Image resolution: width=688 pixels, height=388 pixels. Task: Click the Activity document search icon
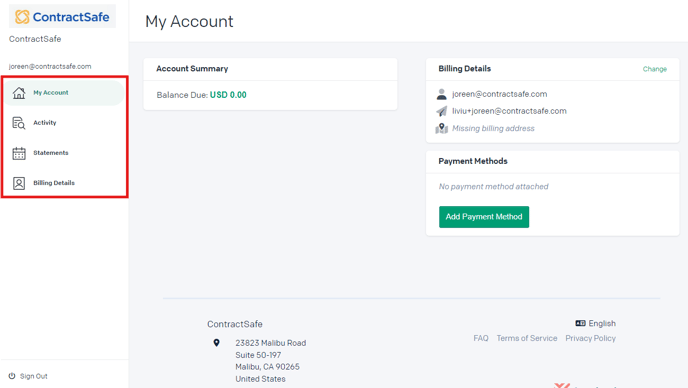(19, 123)
